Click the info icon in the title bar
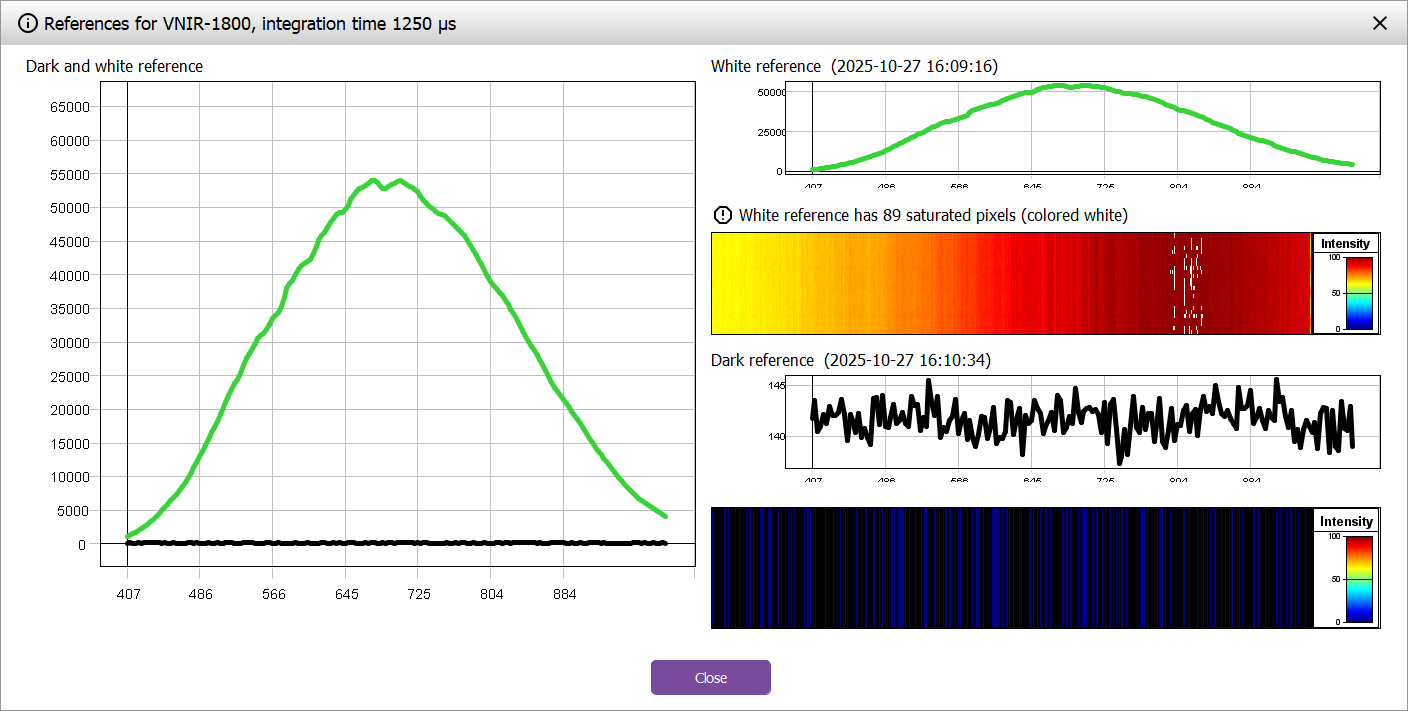Image resolution: width=1408 pixels, height=711 pixels. pos(28,23)
